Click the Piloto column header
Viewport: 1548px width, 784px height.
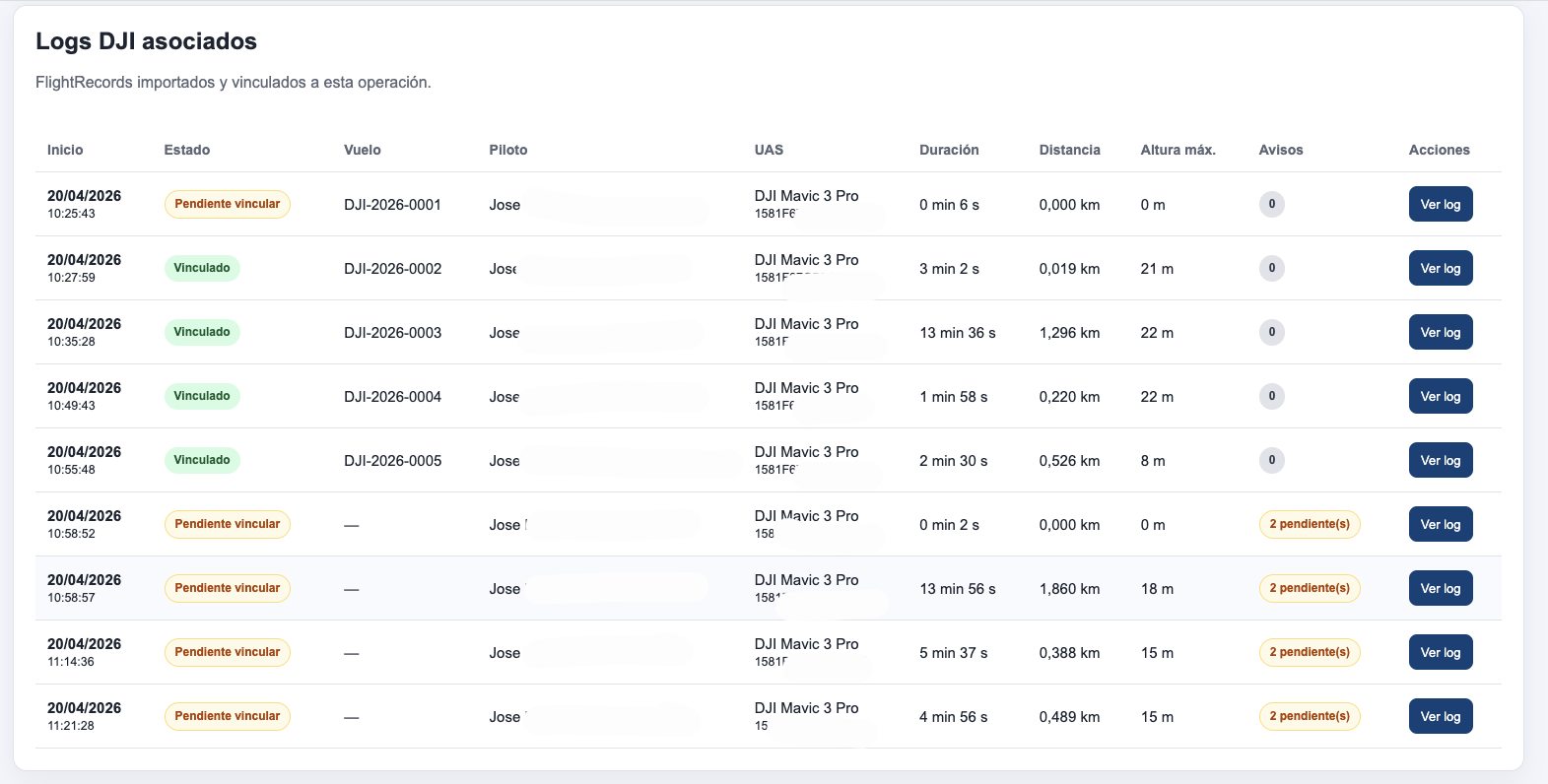[508, 150]
